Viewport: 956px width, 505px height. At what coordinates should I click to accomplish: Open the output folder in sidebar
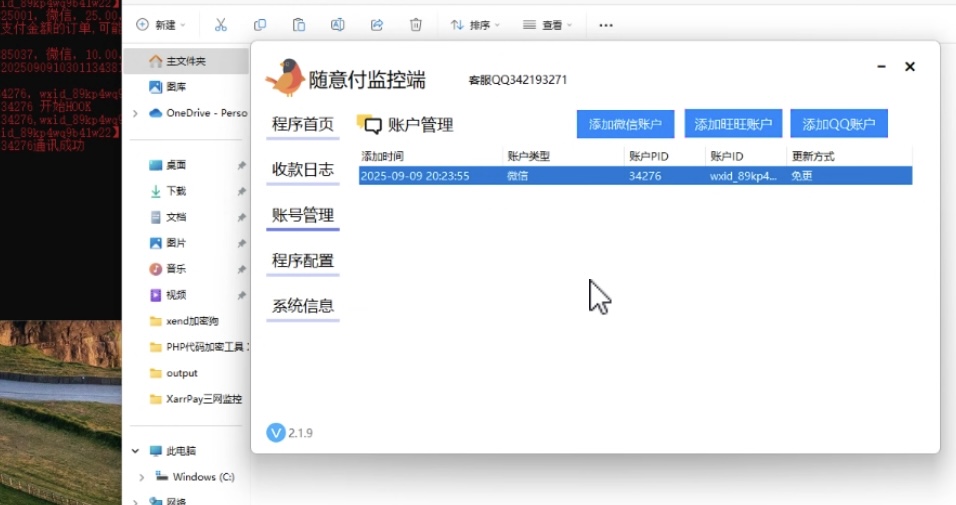(174, 373)
